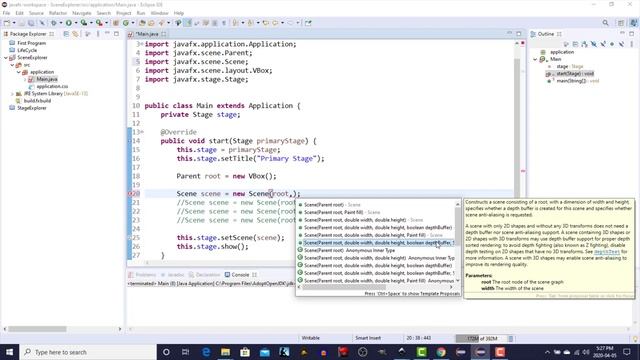Open the Refactor menu
Screen dimensions: 640x360
click(58, 13)
